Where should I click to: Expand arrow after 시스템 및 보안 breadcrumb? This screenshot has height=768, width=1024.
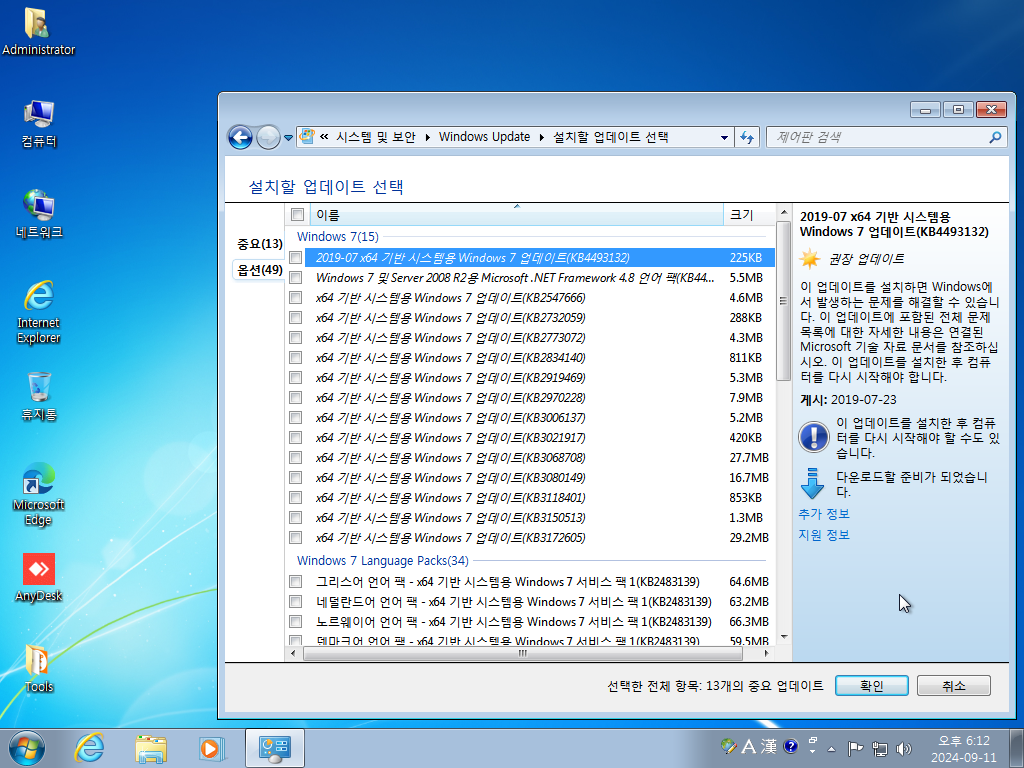click(x=428, y=137)
